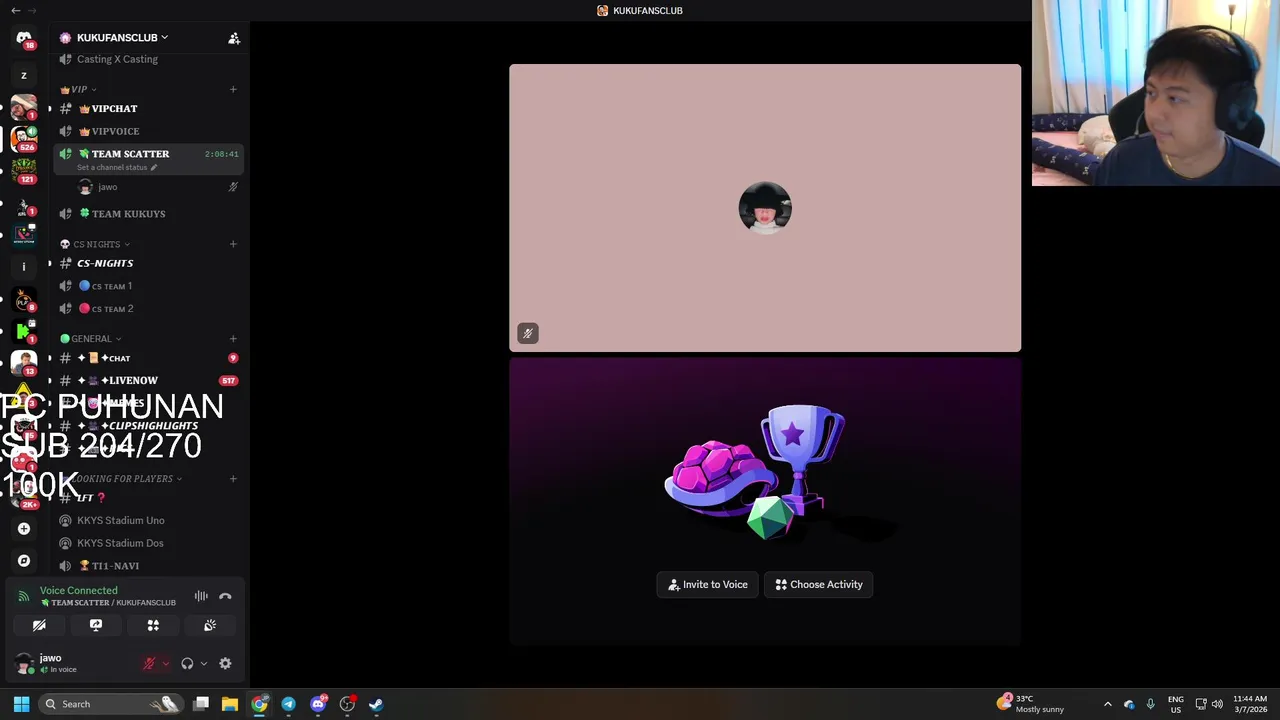Turn on camera in voice panel

pyautogui.click(x=39, y=625)
